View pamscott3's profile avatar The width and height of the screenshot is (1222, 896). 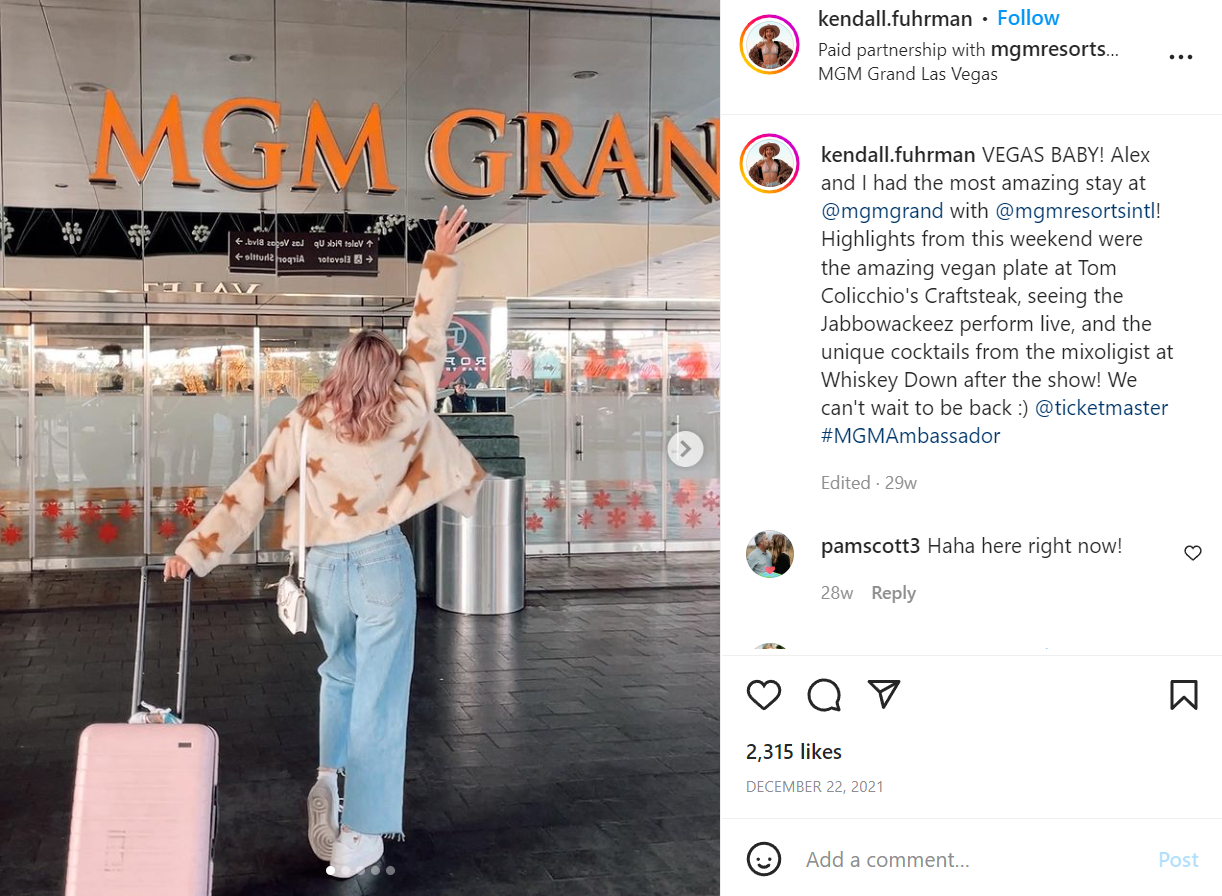tap(770, 554)
